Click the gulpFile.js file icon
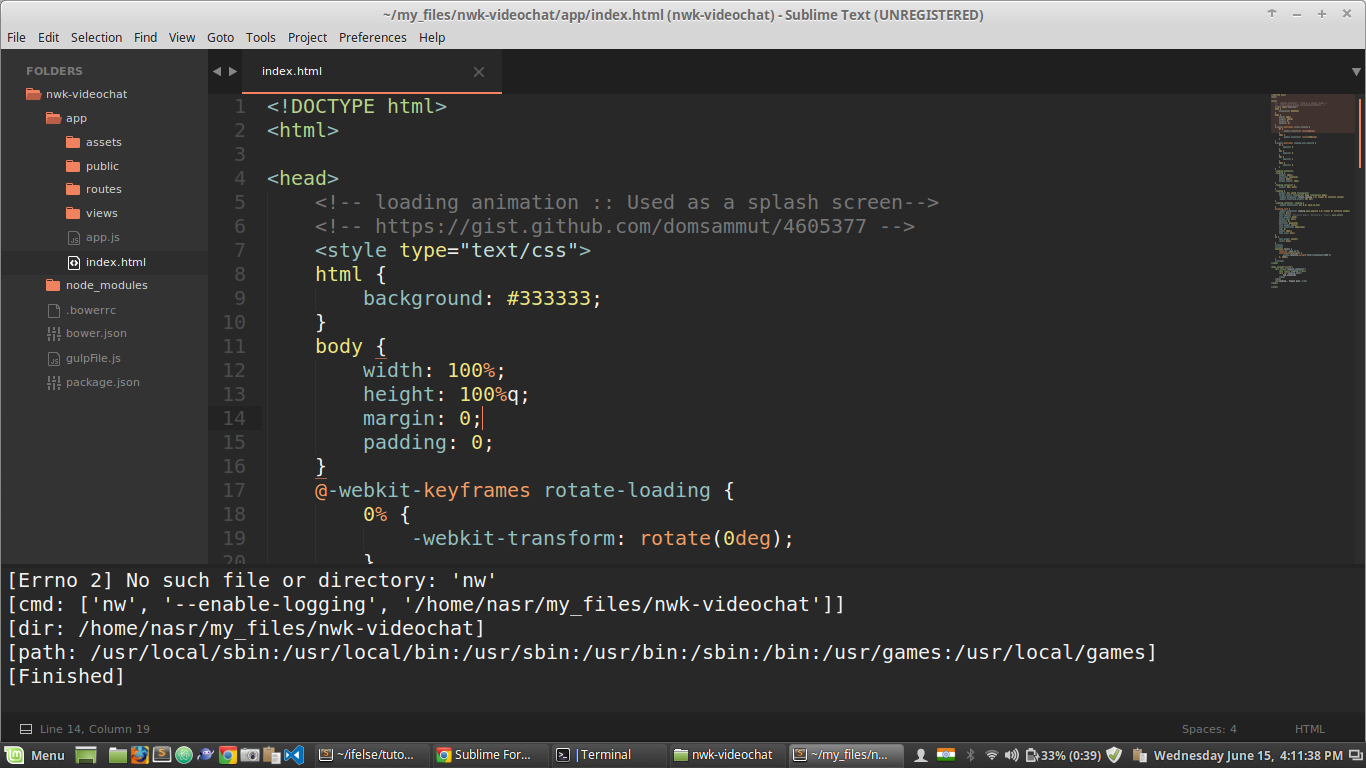The height and width of the screenshot is (768, 1366). click(x=54, y=358)
